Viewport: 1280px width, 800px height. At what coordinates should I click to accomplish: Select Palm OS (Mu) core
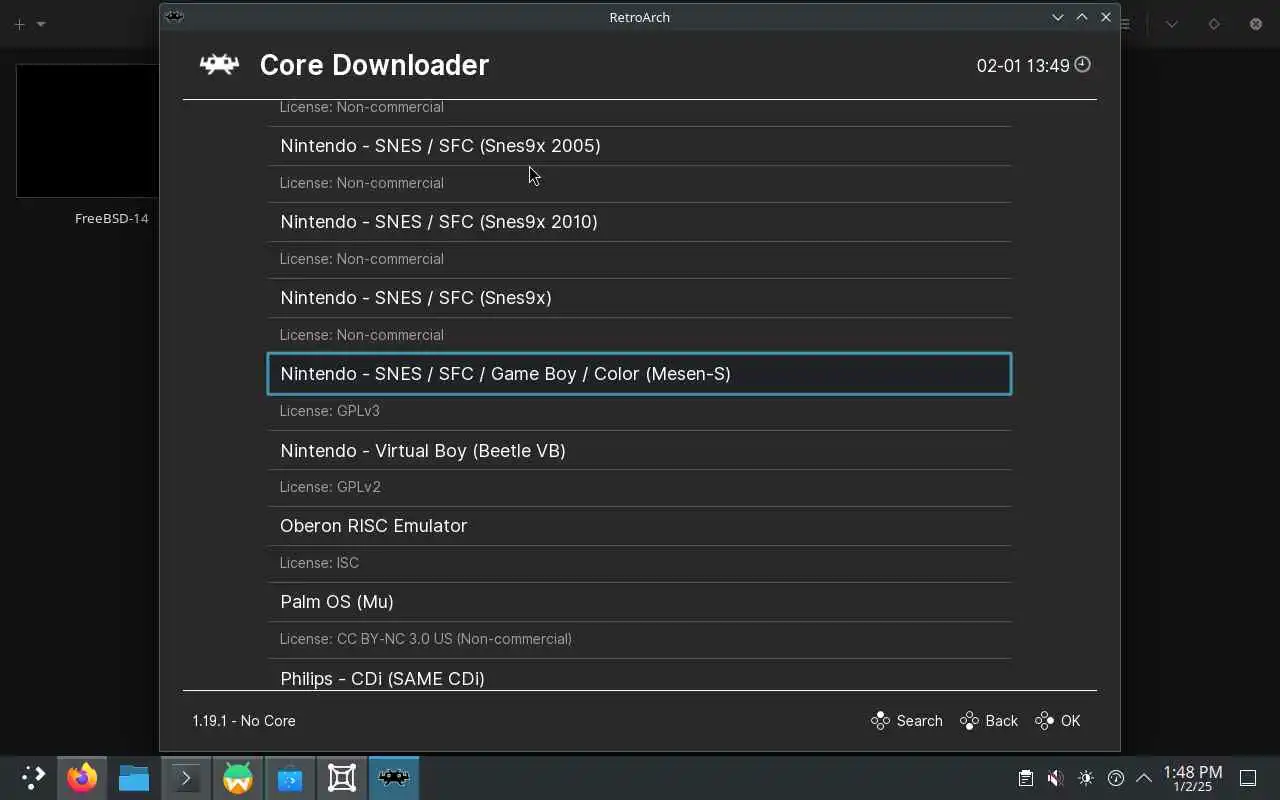pyautogui.click(x=639, y=602)
